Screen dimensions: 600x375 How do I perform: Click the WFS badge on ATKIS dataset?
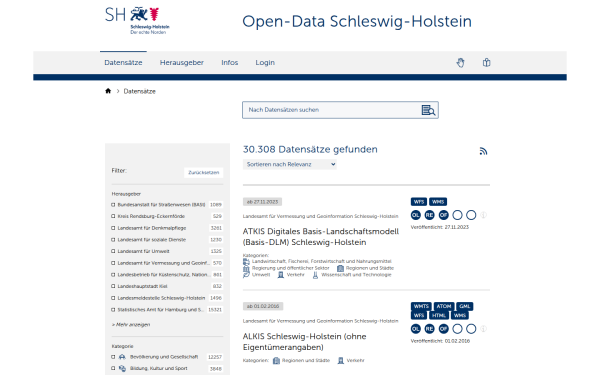(419, 202)
